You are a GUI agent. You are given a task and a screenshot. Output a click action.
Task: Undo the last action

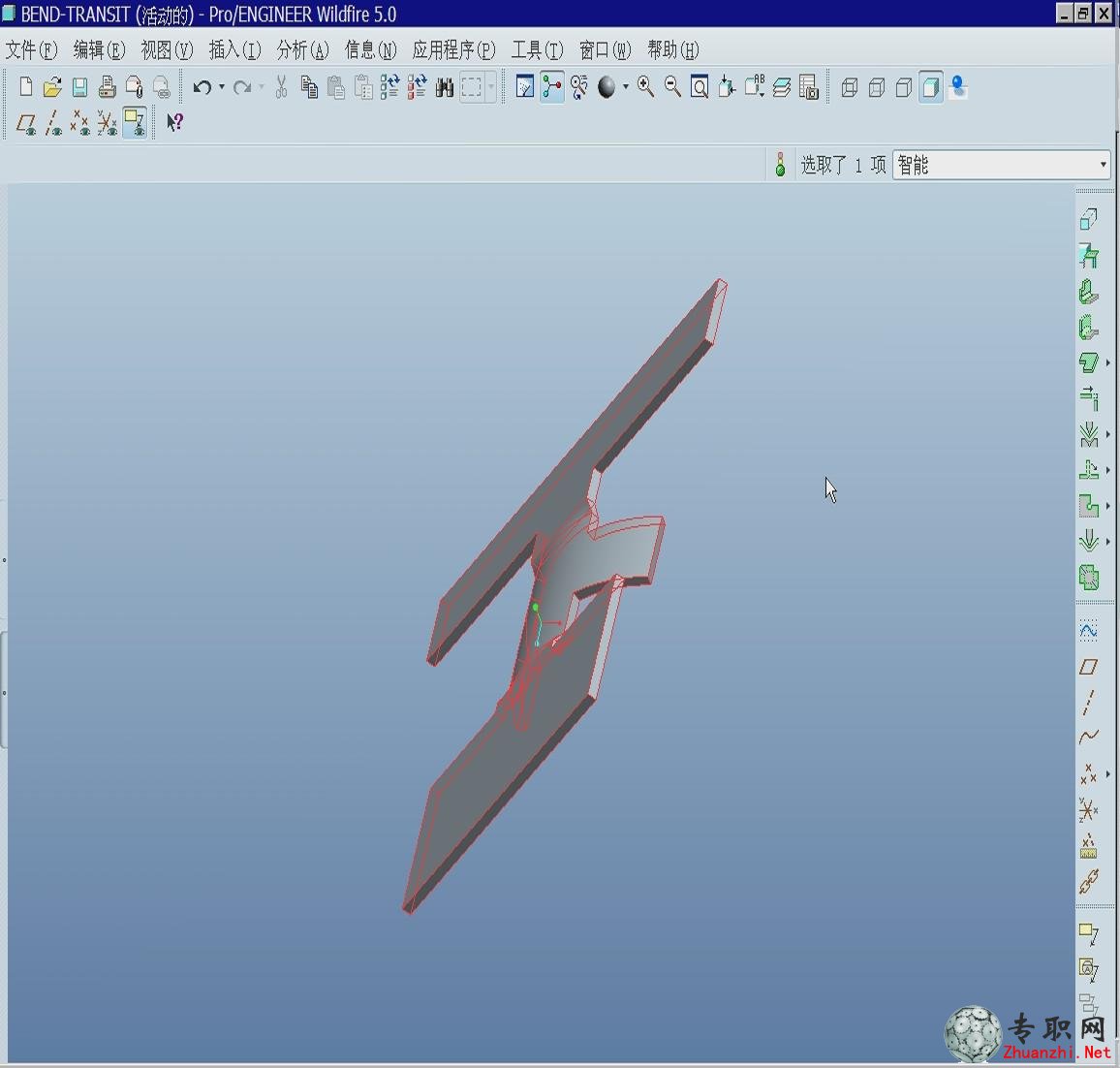[x=202, y=87]
